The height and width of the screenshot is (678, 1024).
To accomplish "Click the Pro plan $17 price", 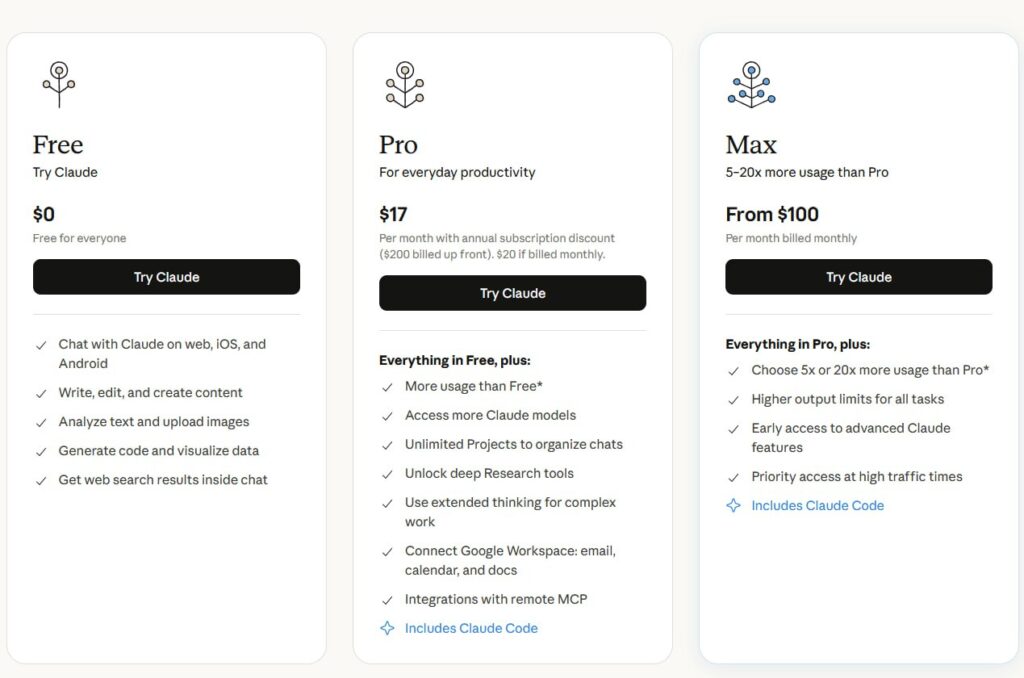I will tap(393, 214).
